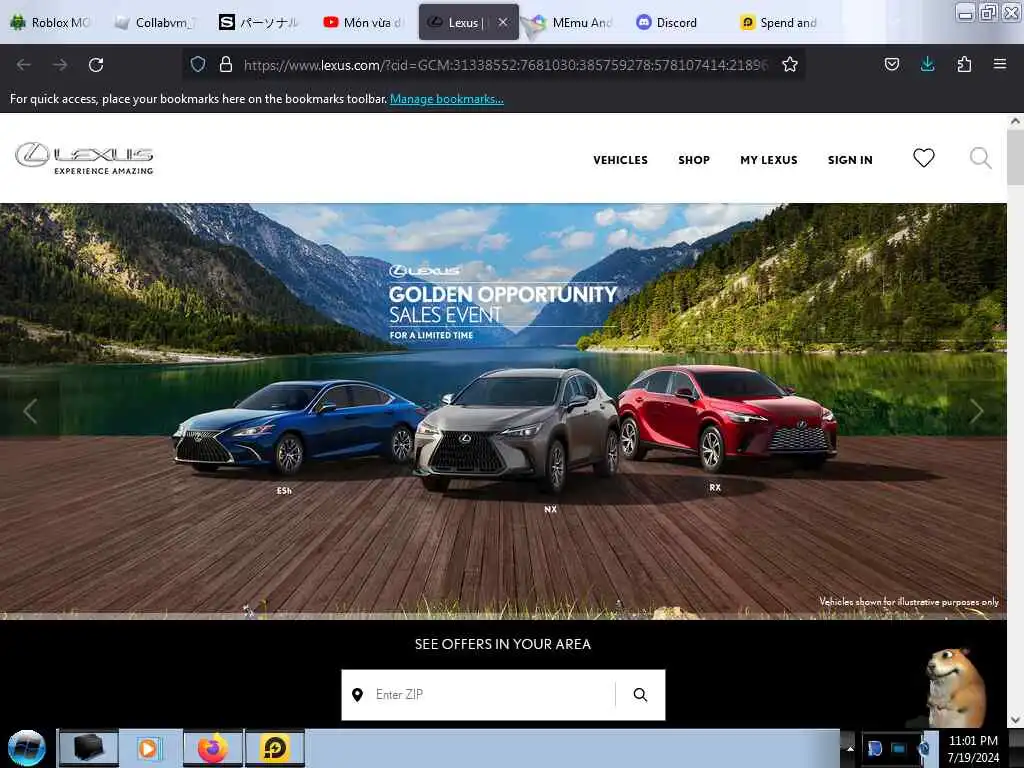Screen dimensions: 1024x768
Task: Switch to the Roblox tab
Action: tap(51, 22)
